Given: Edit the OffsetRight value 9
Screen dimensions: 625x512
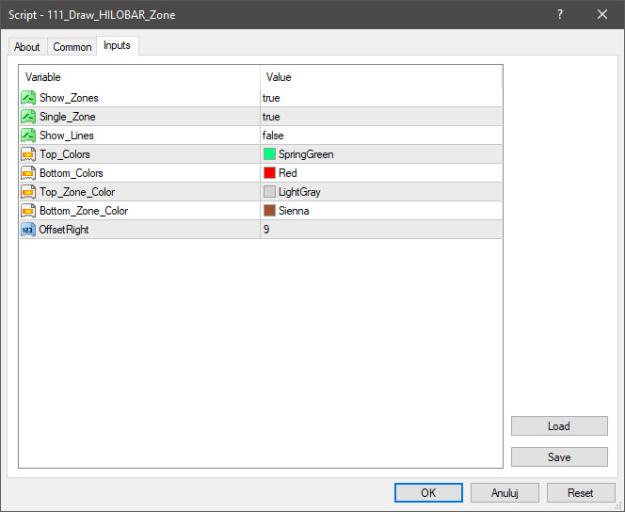Looking at the screenshot, I should (x=266, y=229).
